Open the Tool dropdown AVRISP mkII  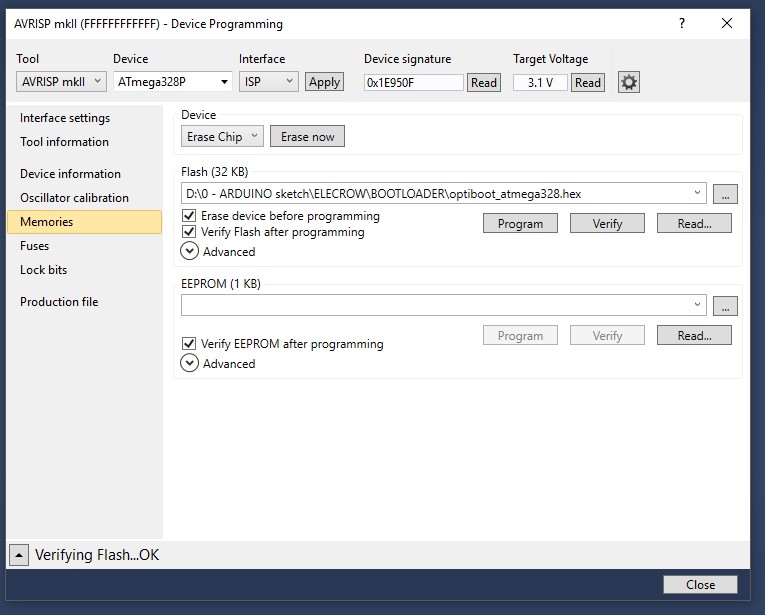pos(61,81)
